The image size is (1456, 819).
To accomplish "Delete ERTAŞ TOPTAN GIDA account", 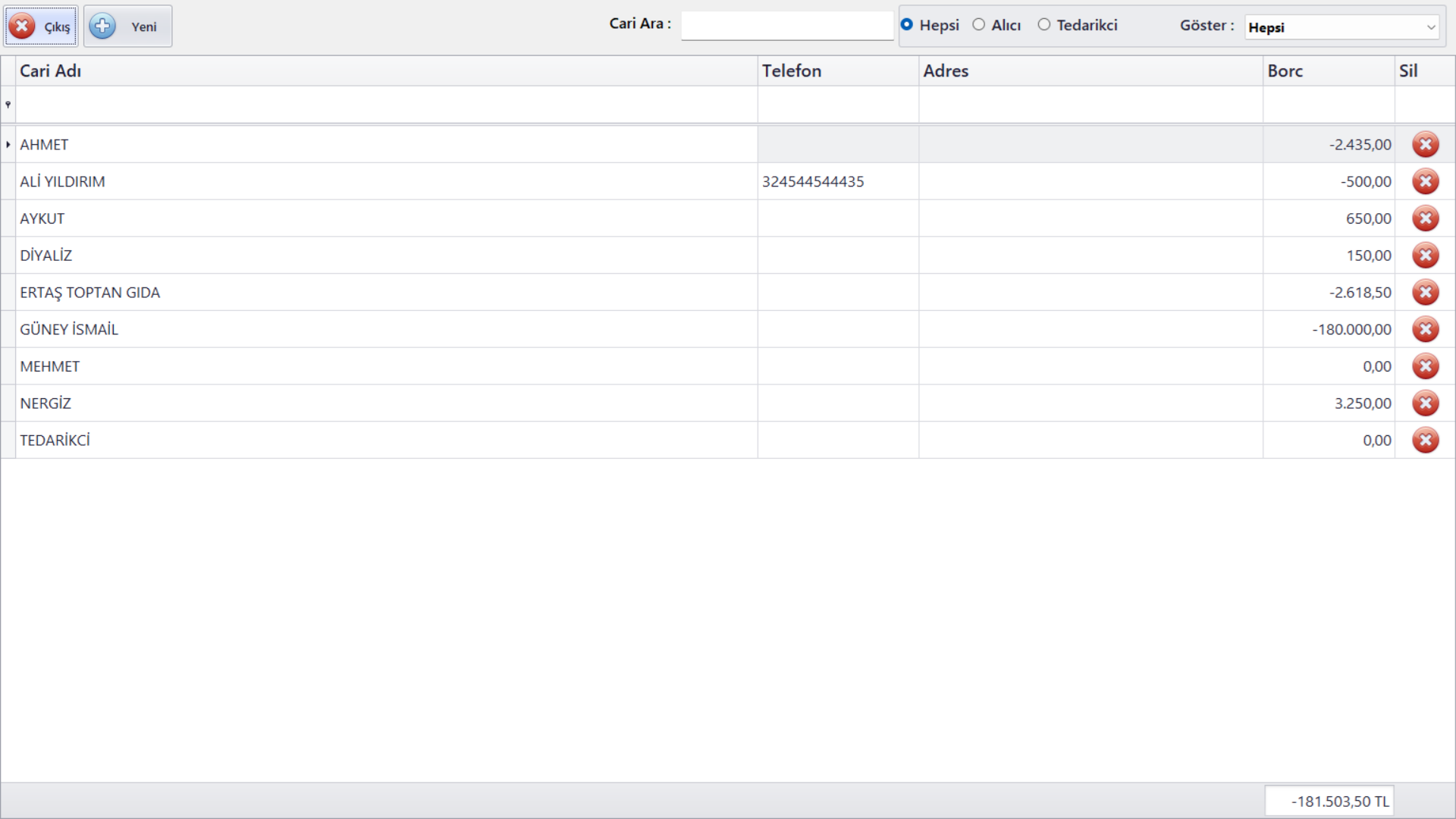I will [1425, 292].
